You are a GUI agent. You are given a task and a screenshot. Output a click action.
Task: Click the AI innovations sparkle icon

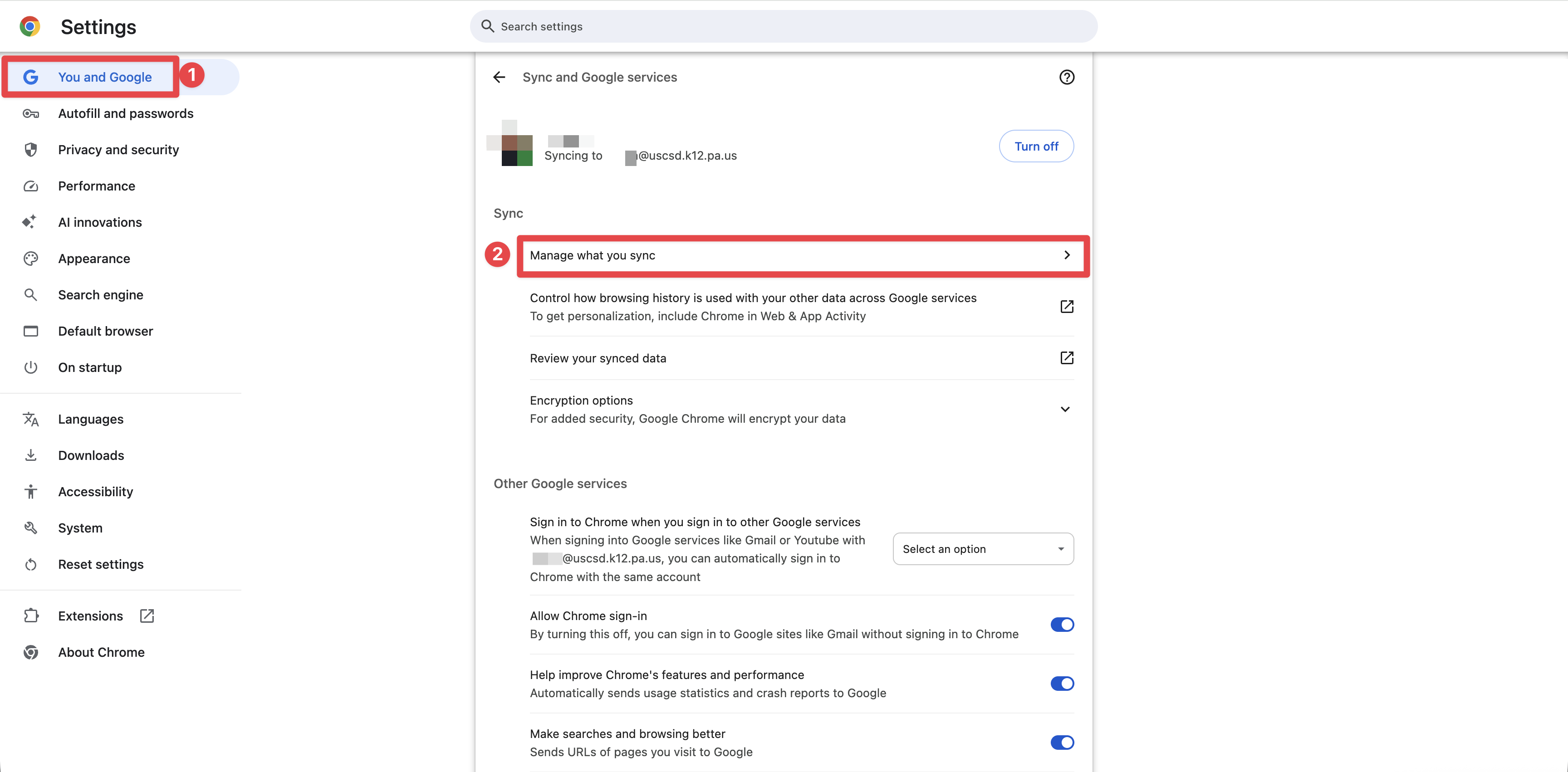click(29, 222)
